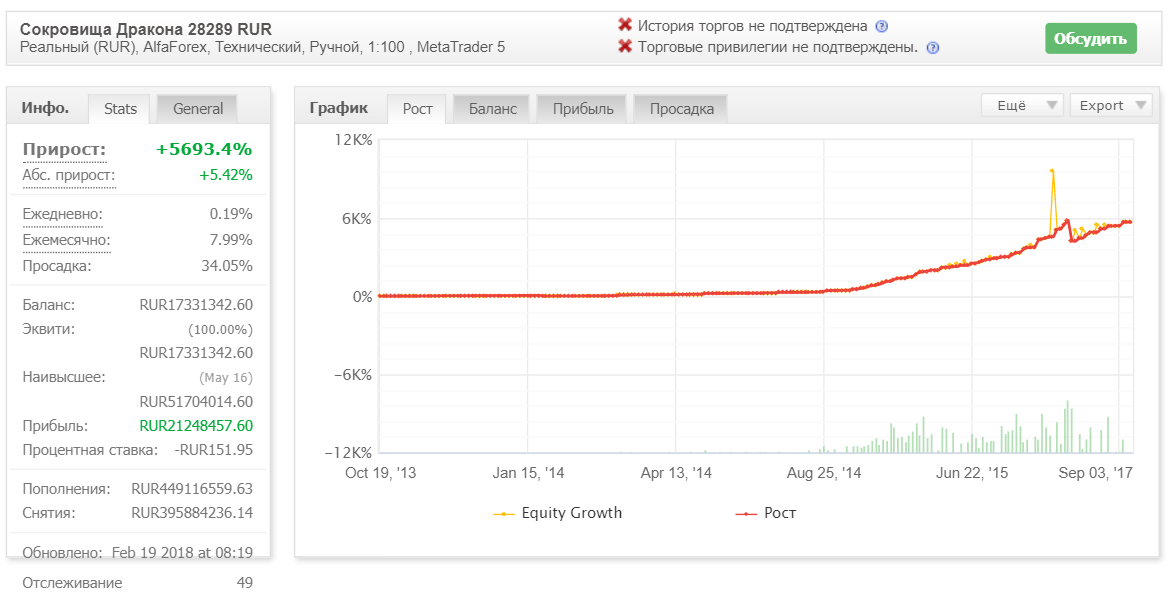Select the Рост chart tab
1172x597 pixels.
[417, 109]
